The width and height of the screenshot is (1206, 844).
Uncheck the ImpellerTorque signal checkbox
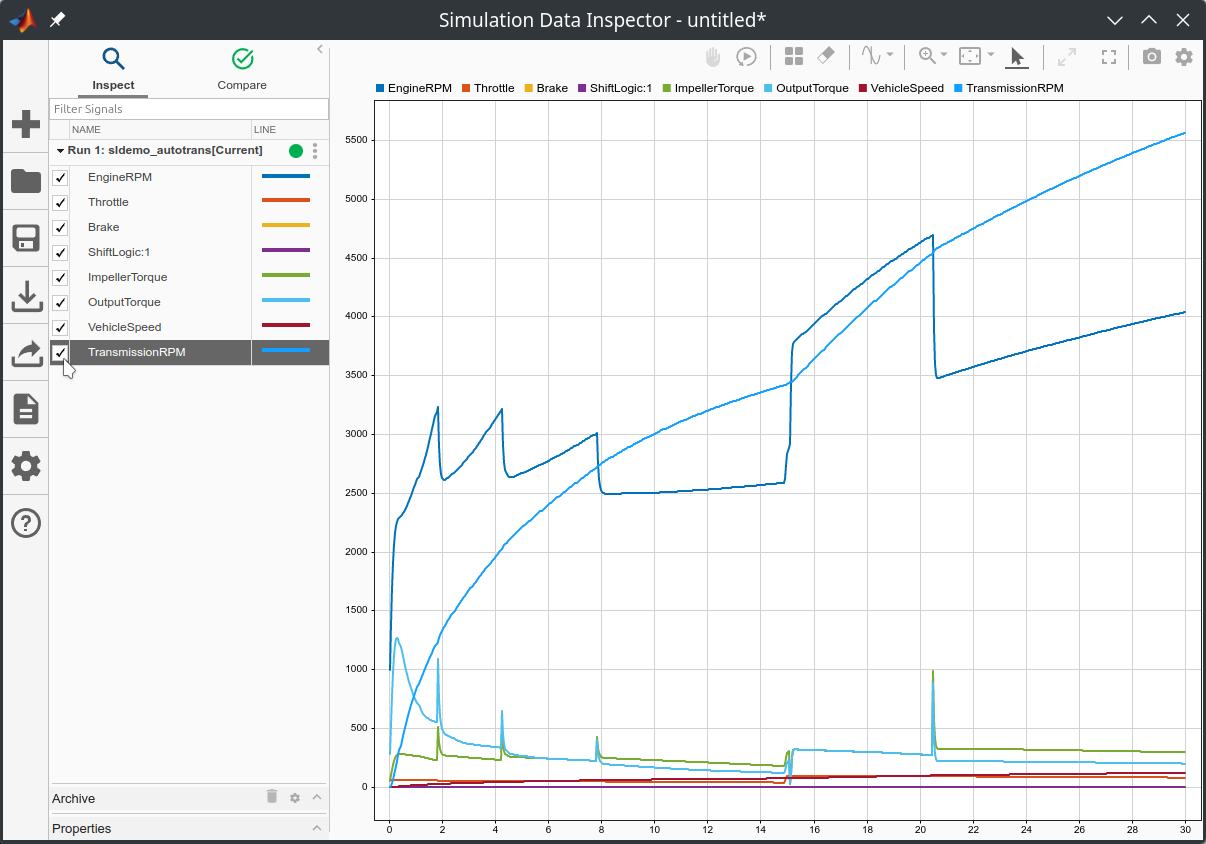[60, 277]
